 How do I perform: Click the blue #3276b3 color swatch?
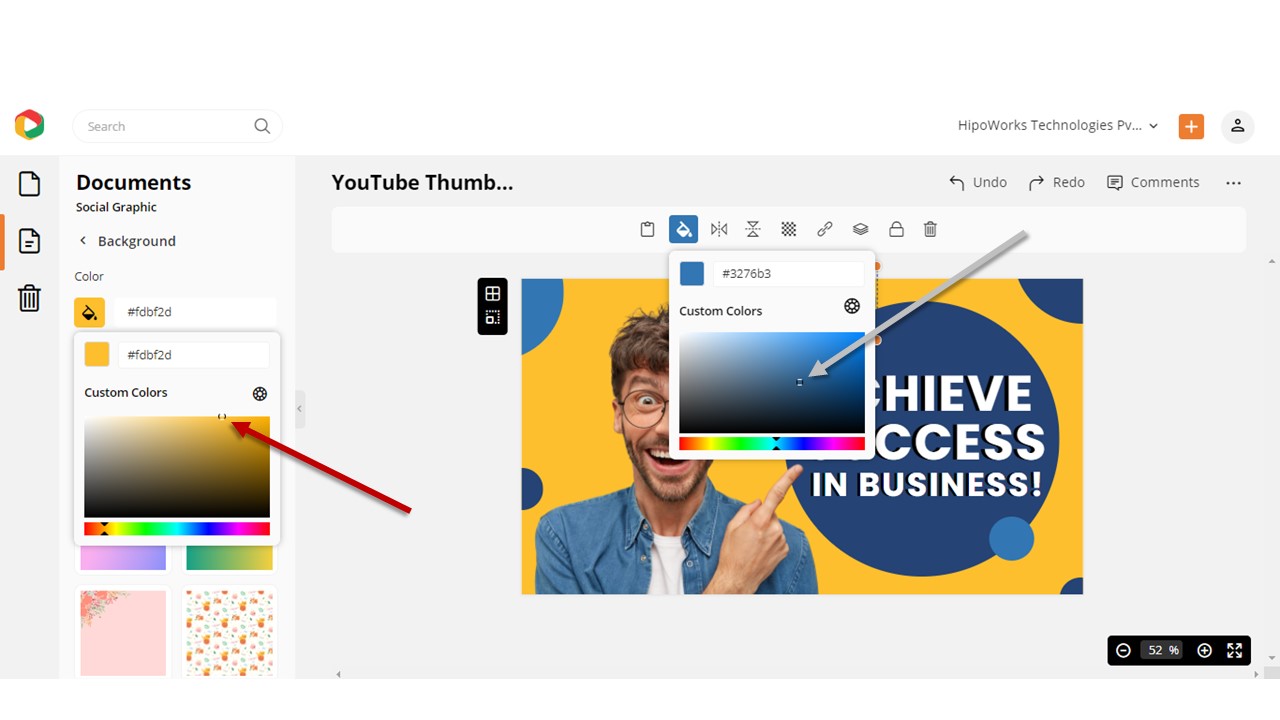click(692, 273)
